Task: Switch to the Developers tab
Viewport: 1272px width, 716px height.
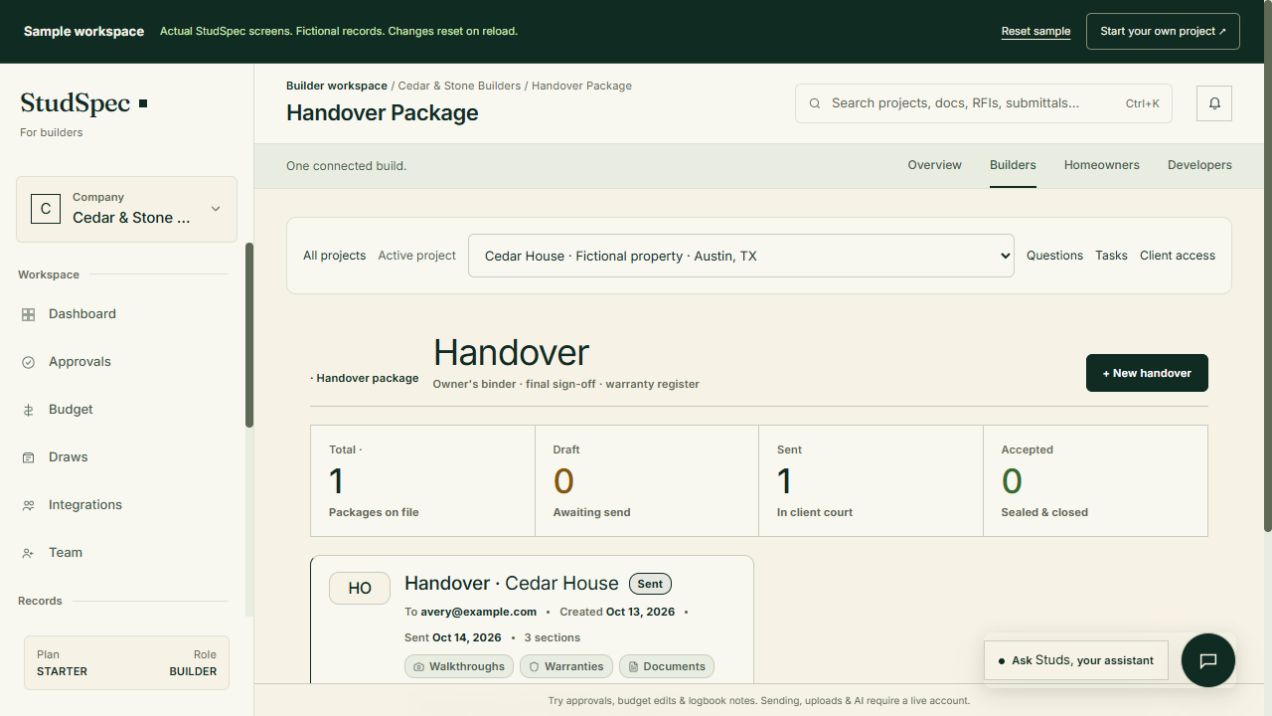Action: 1199,165
